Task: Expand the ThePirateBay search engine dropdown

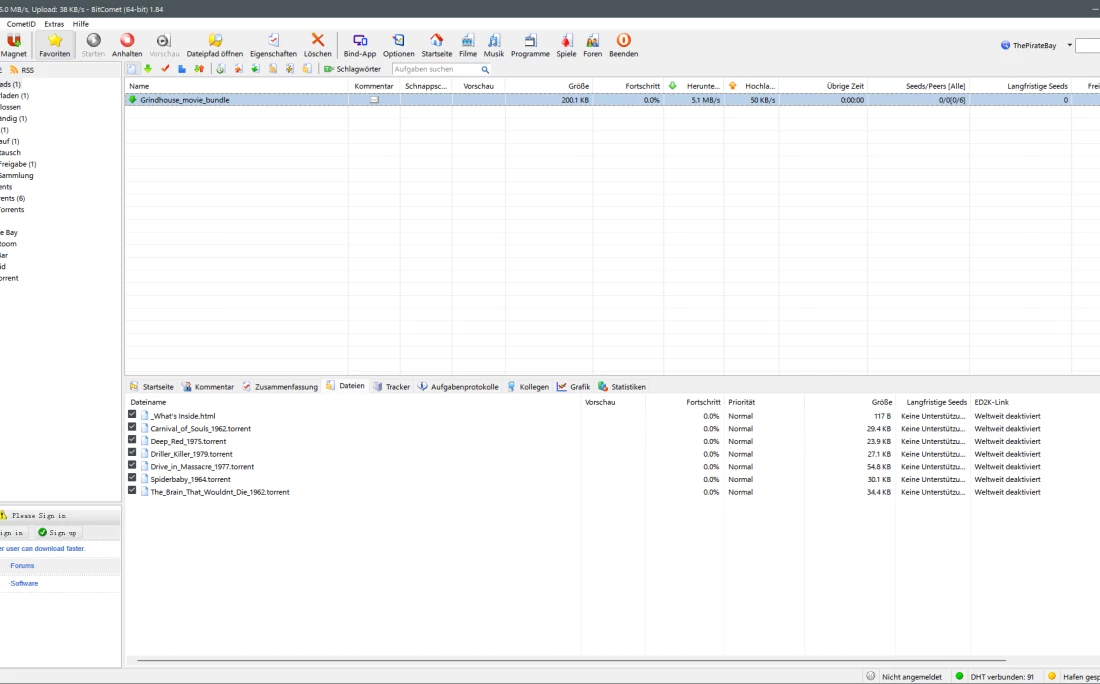Action: coord(1069,45)
